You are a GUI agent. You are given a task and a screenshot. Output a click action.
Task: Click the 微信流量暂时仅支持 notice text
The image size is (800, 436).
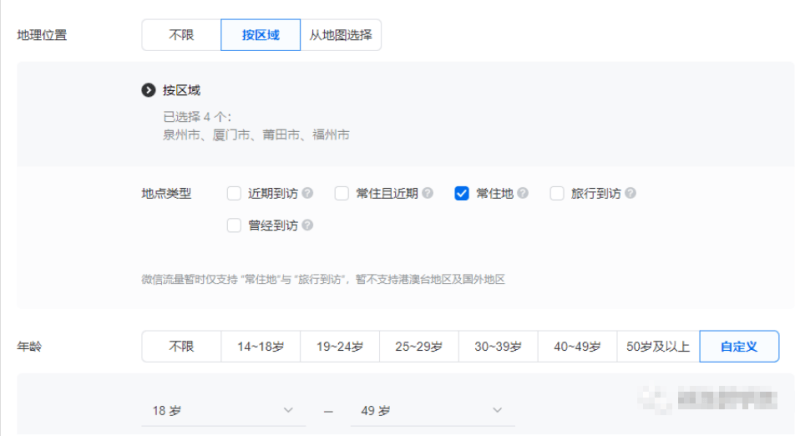(323, 279)
